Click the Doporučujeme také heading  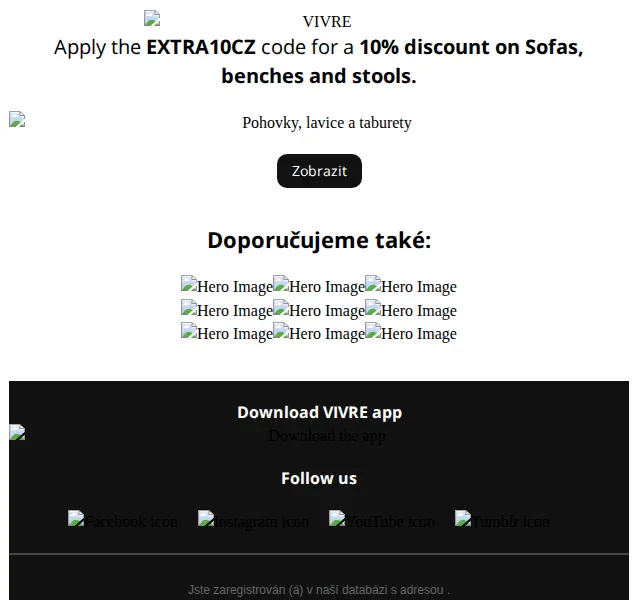[319, 240]
